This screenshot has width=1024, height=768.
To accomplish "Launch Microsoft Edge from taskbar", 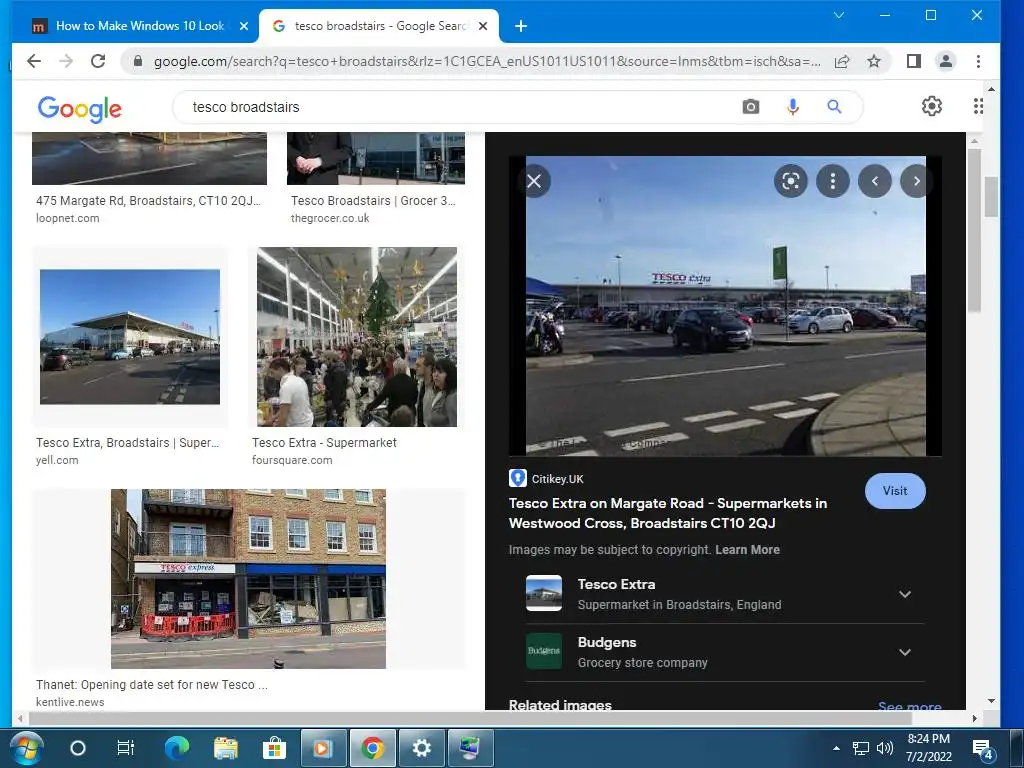I will (176, 748).
